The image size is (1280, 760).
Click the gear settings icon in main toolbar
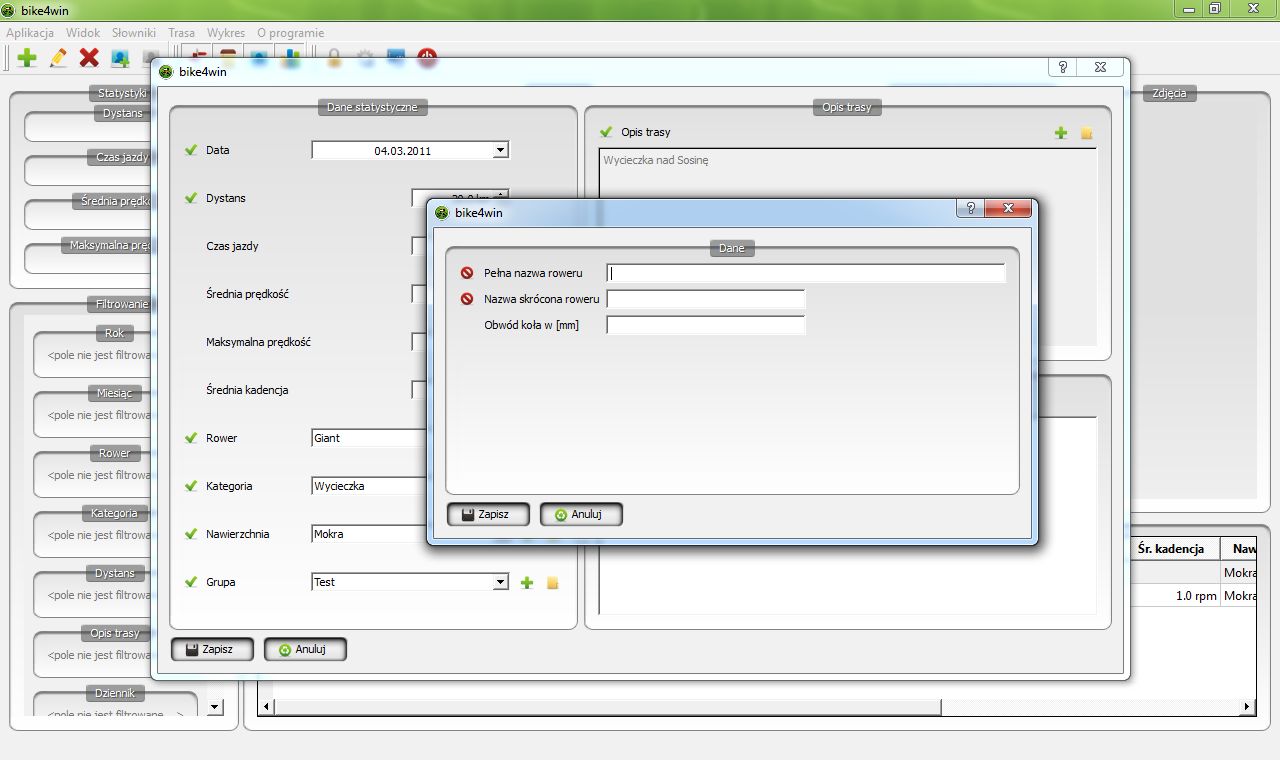click(365, 57)
